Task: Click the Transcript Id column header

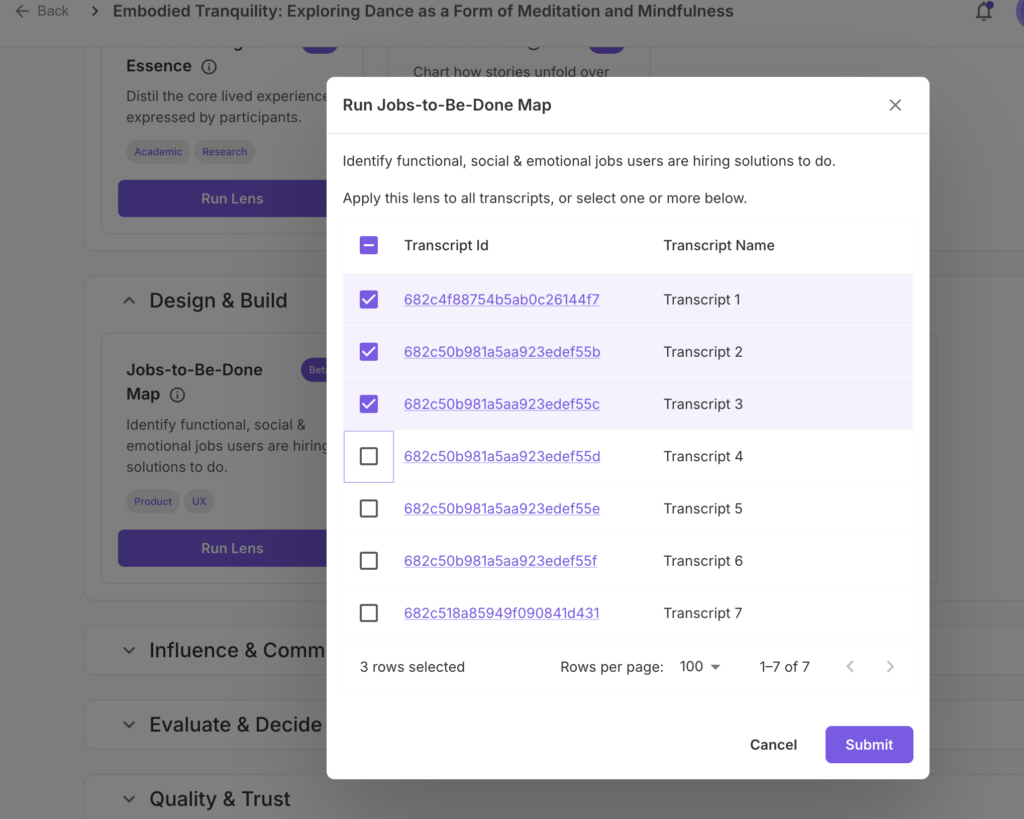Action: 446,245
